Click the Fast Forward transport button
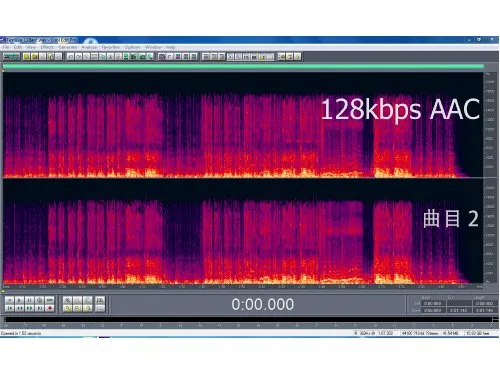500x375 pixels. point(29,308)
